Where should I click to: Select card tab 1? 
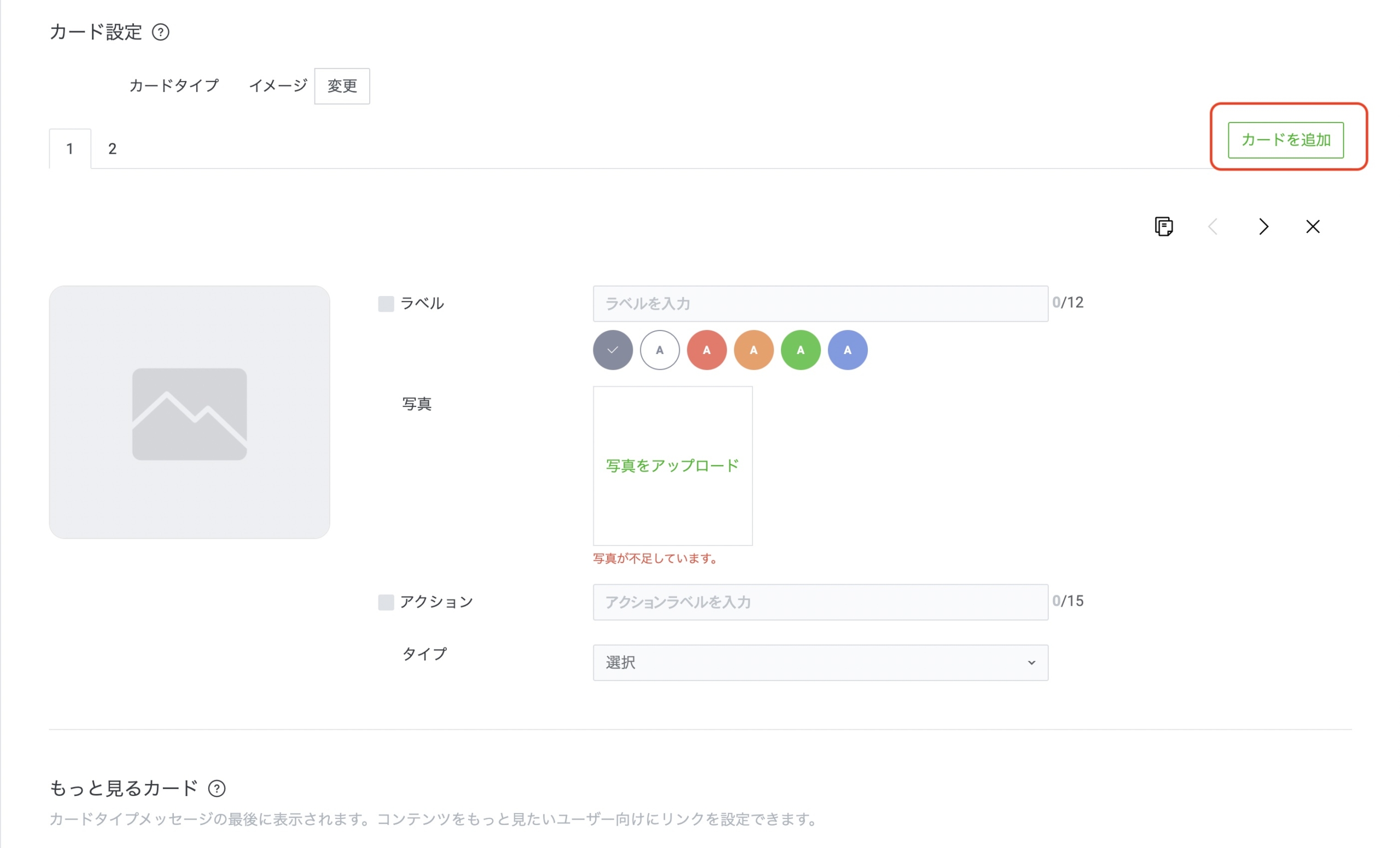point(69,149)
